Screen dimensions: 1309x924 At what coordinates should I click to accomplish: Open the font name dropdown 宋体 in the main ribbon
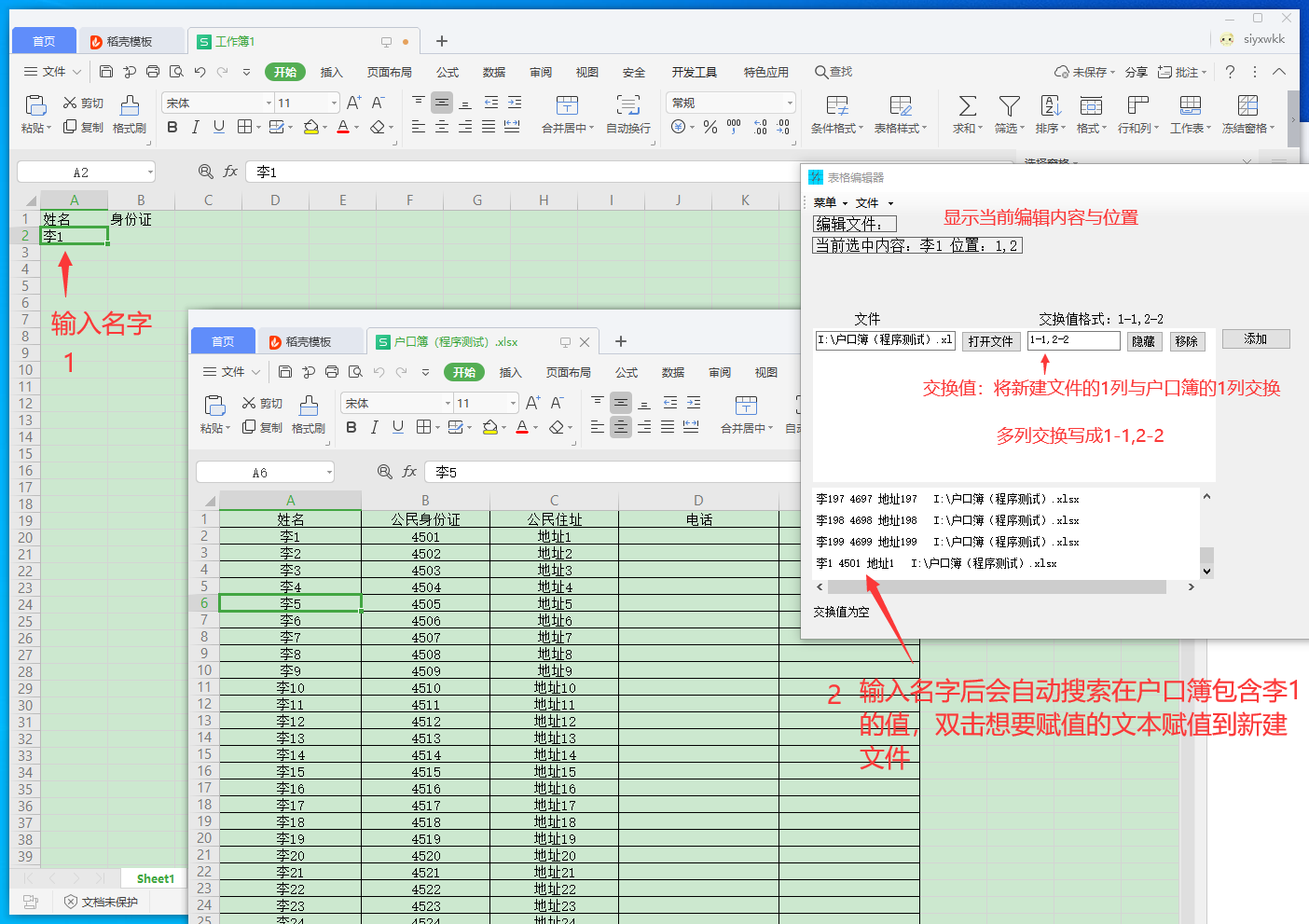tap(269, 103)
